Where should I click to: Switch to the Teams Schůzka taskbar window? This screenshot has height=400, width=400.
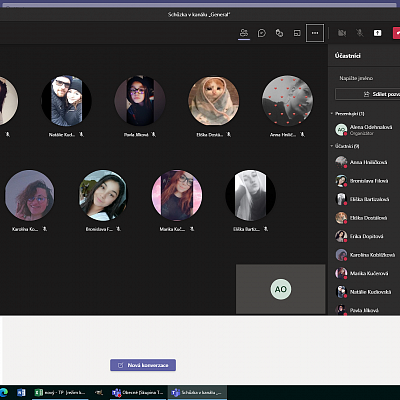coord(197,392)
